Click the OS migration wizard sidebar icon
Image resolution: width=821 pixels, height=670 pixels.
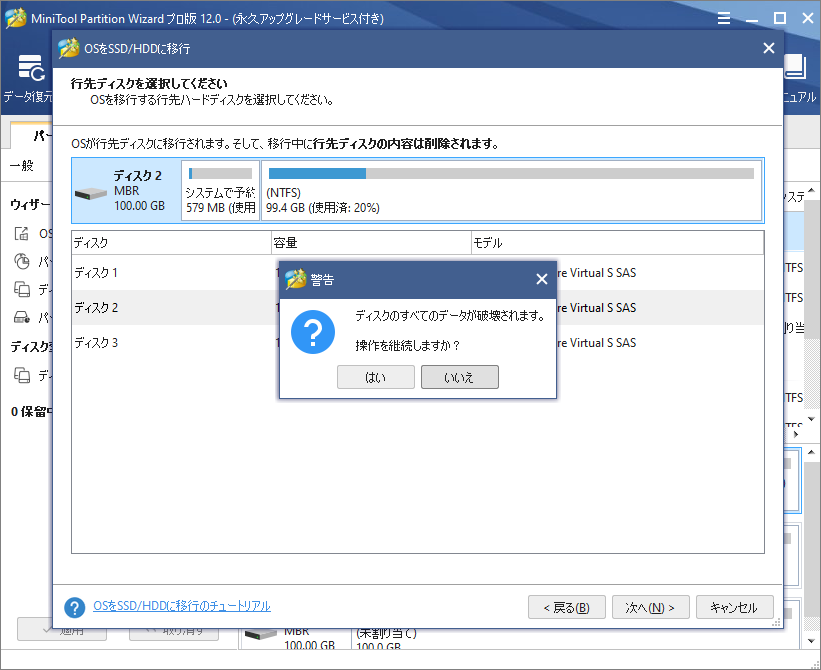(22, 234)
